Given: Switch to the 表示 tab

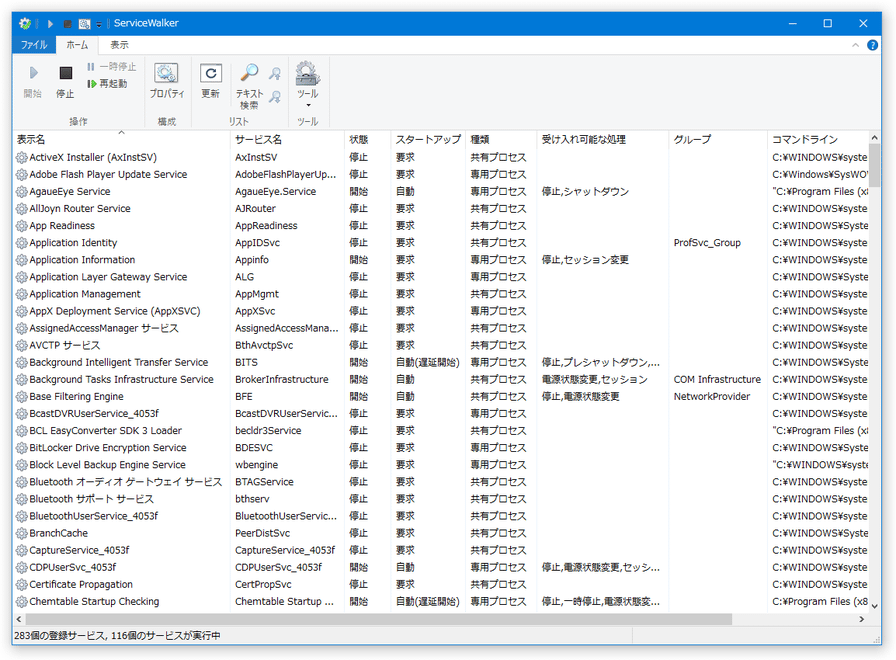Looking at the screenshot, I should point(119,45).
